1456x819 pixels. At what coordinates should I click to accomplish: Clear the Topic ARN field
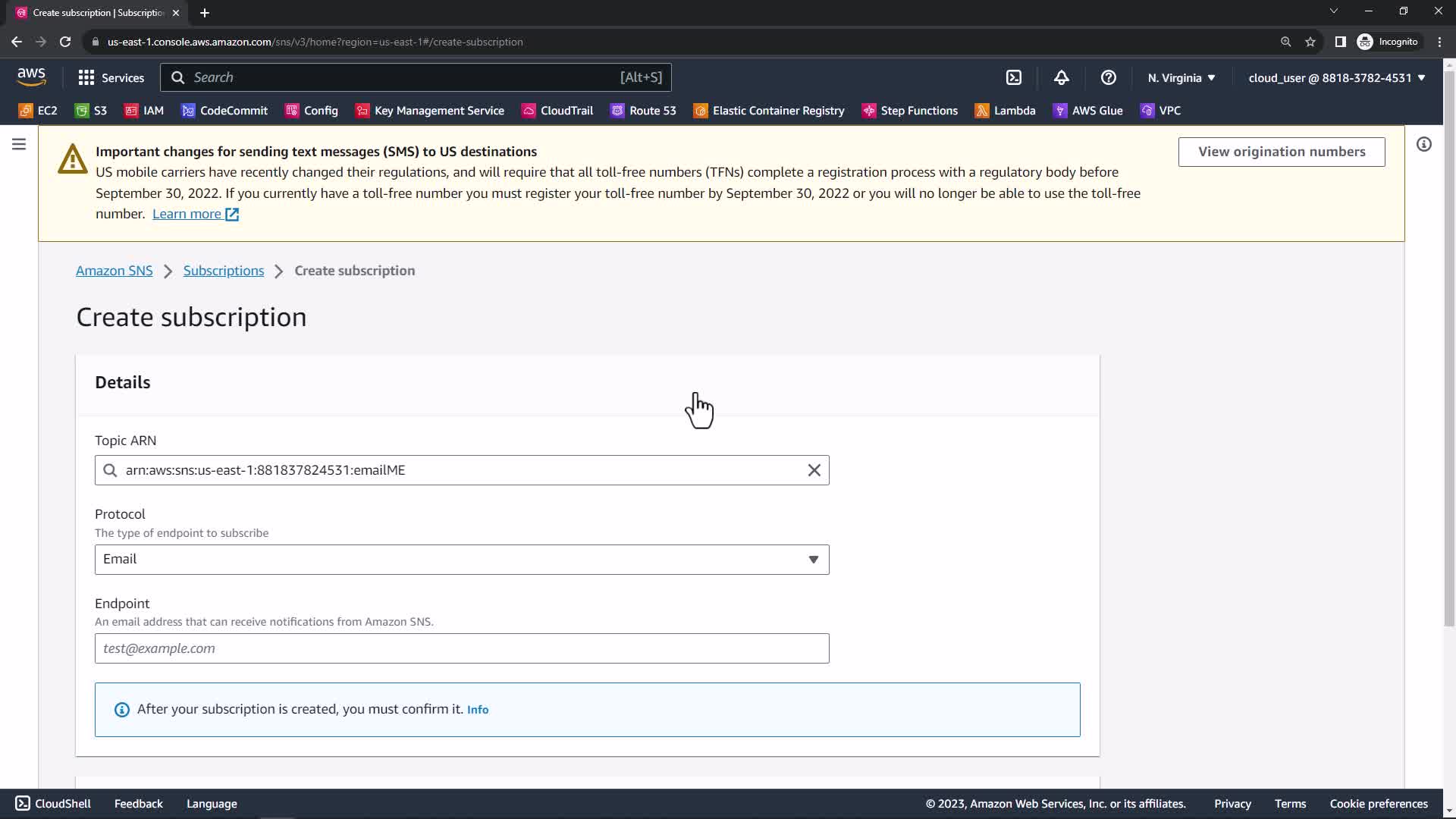(814, 470)
